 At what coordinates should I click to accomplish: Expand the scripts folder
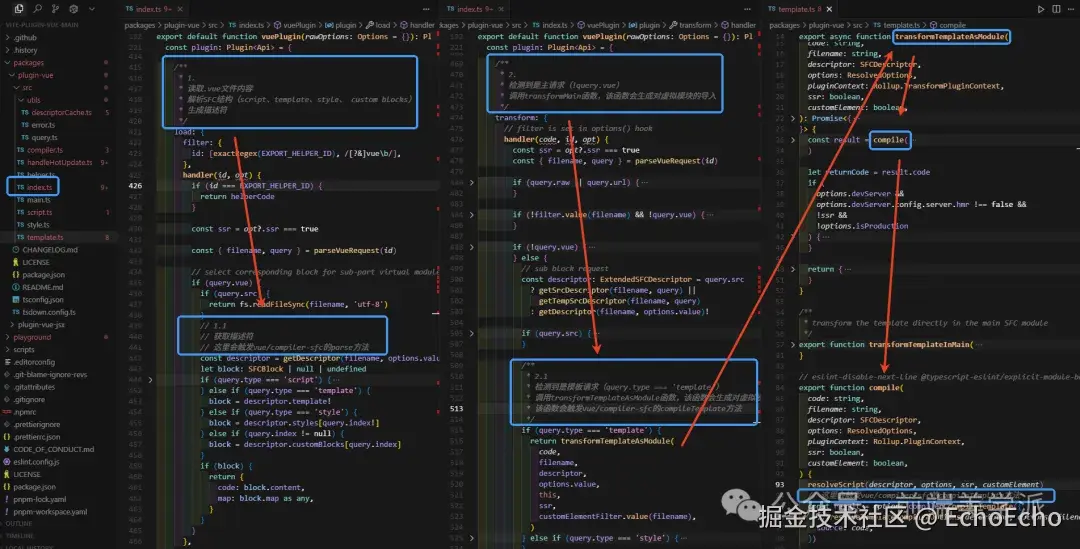pyautogui.click(x=8, y=349)
